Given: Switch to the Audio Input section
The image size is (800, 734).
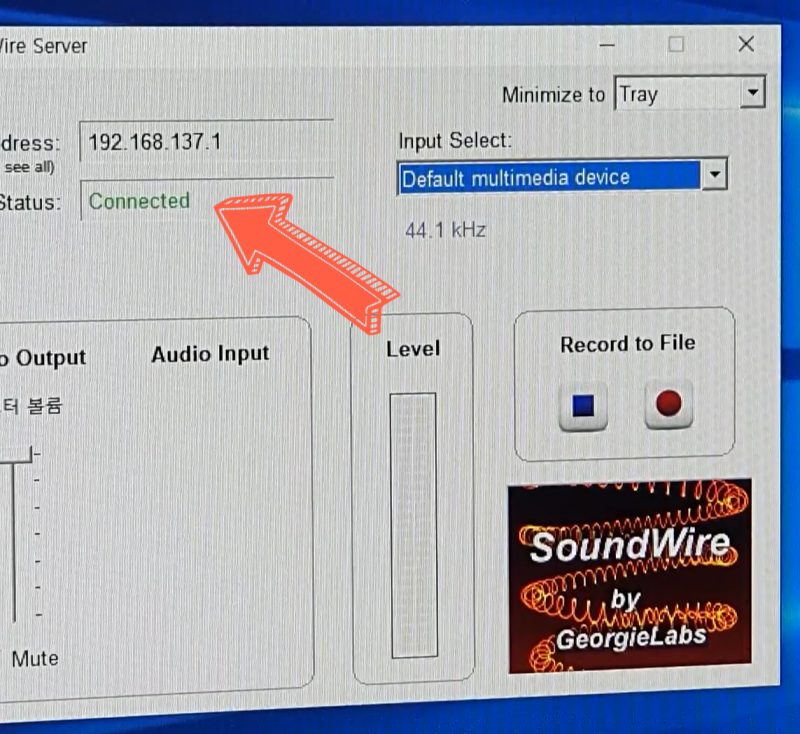Looking at the screenshot, I should (x=209, y=353).
